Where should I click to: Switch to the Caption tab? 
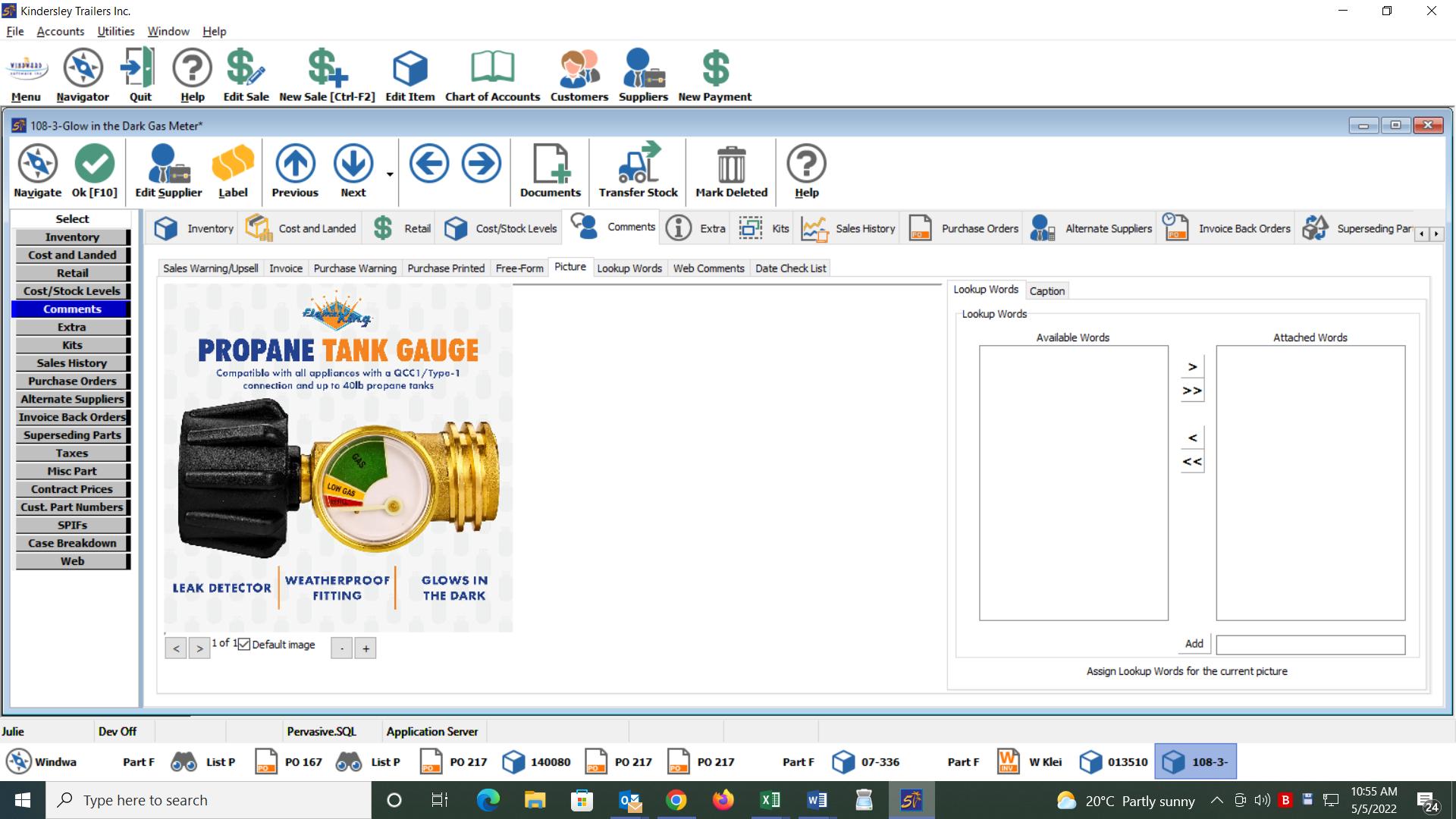(1046, 291)
